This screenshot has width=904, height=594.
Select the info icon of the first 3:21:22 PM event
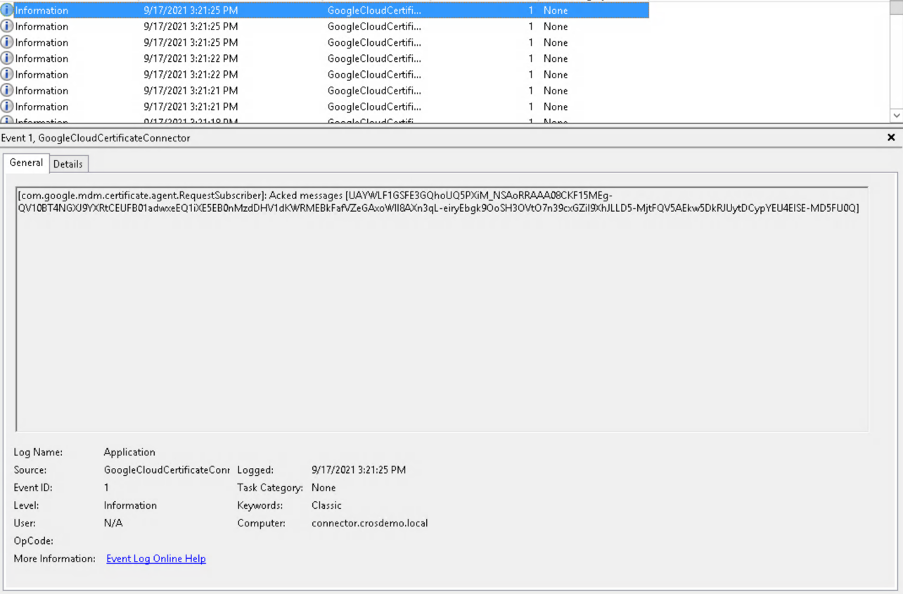point(7,58)
